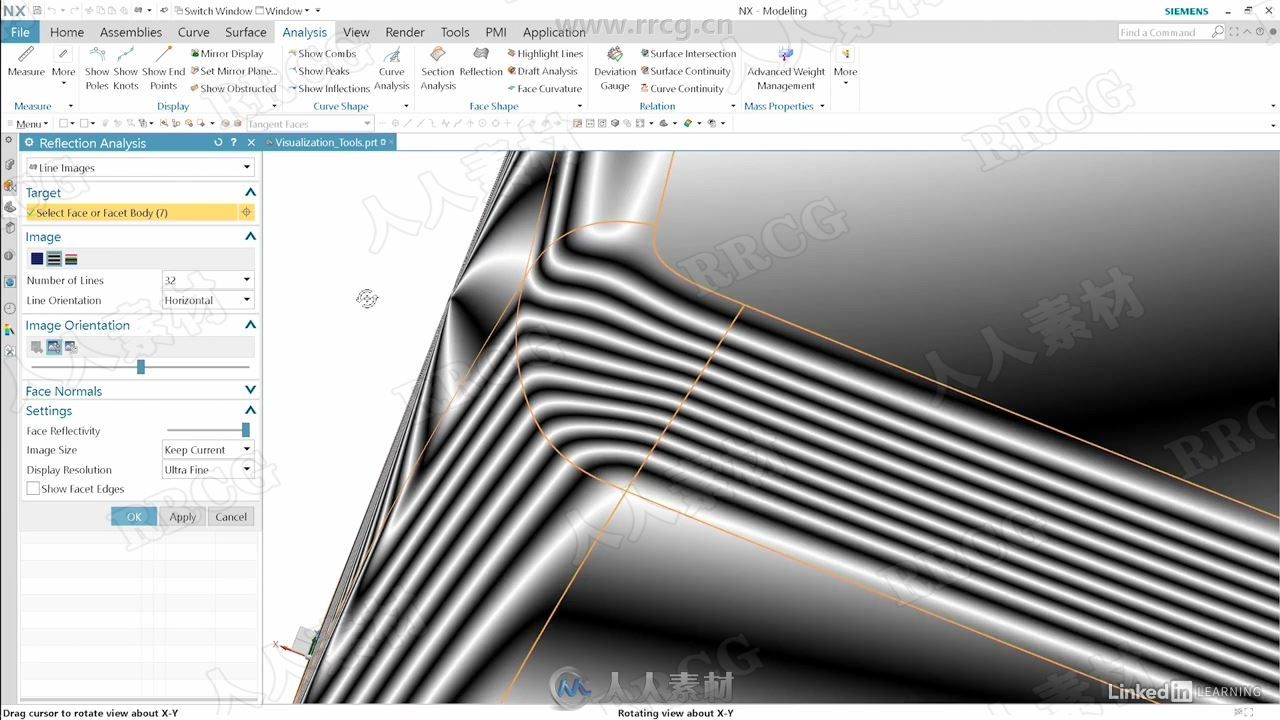Viewport: 1280px width, 720px height.
Task: Expand the Face Normals section
Action: click(x=250, y=390)
